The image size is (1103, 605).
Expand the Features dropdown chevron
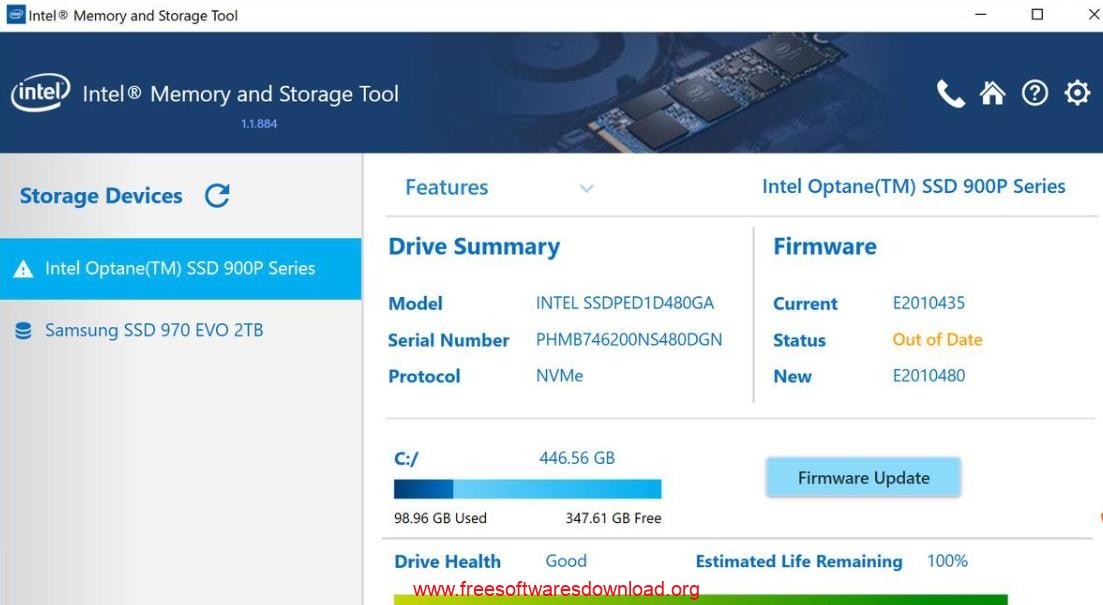(587, 188)
